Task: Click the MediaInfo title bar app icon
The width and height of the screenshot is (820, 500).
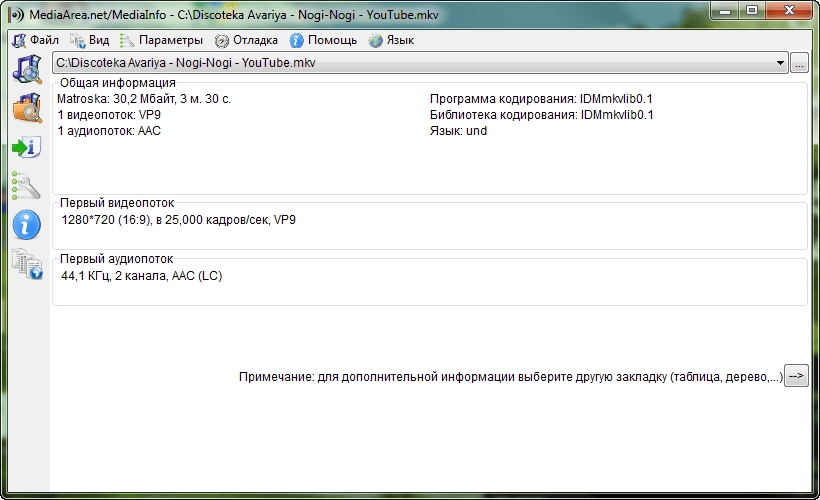Action: coord(17,15)
